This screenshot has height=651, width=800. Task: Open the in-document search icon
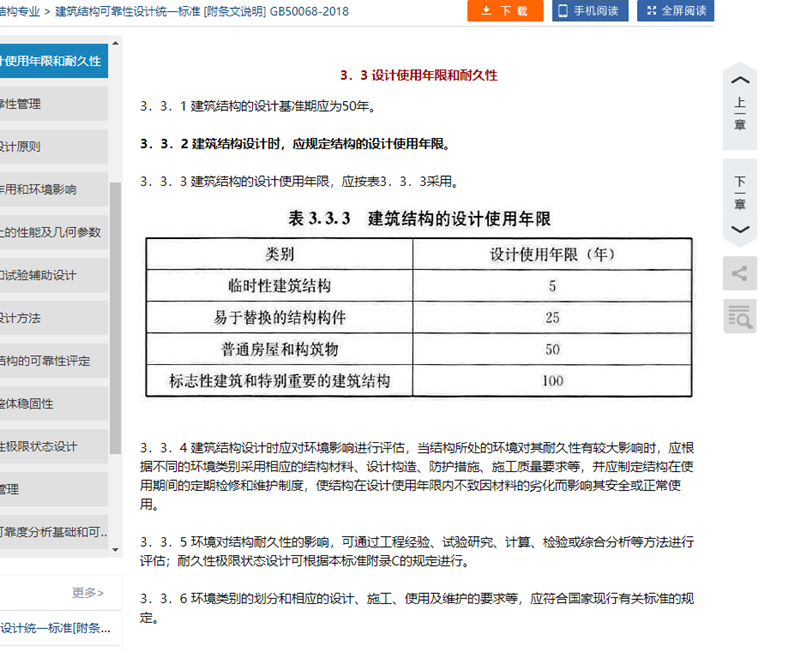point(740,317)
